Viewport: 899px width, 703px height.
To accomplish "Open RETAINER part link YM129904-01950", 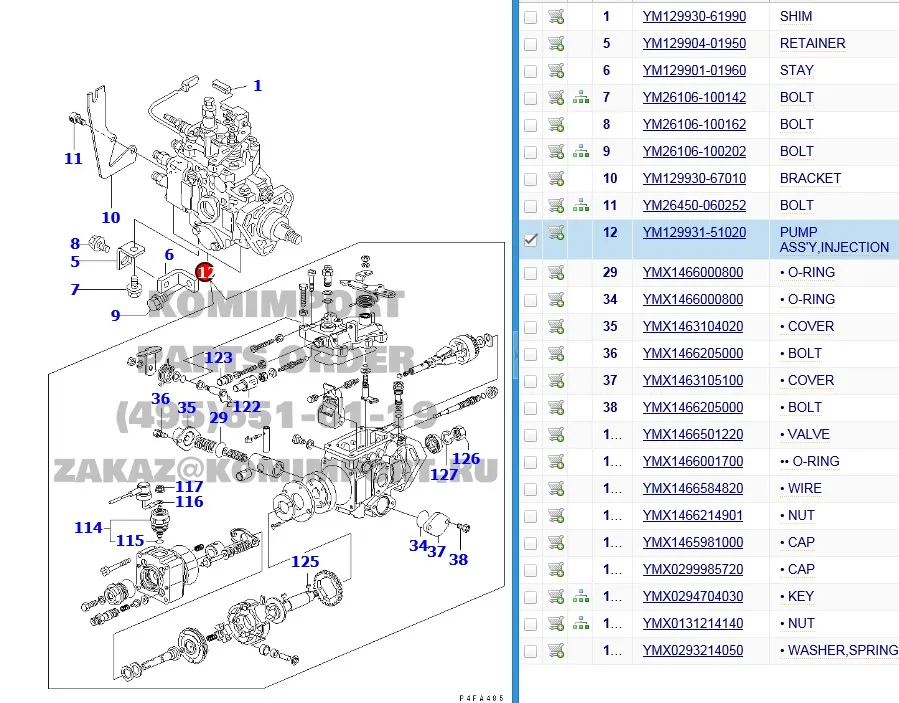I will tap(693, 43).
